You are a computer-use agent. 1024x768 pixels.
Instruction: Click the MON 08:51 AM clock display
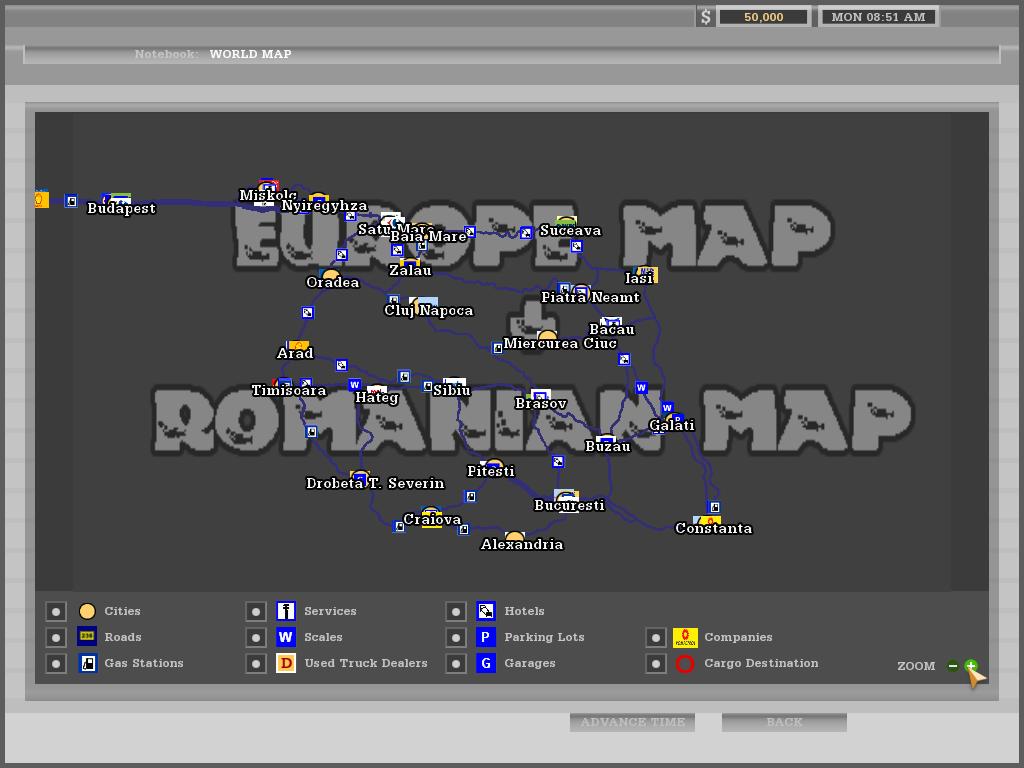click(x=878, y=17)
